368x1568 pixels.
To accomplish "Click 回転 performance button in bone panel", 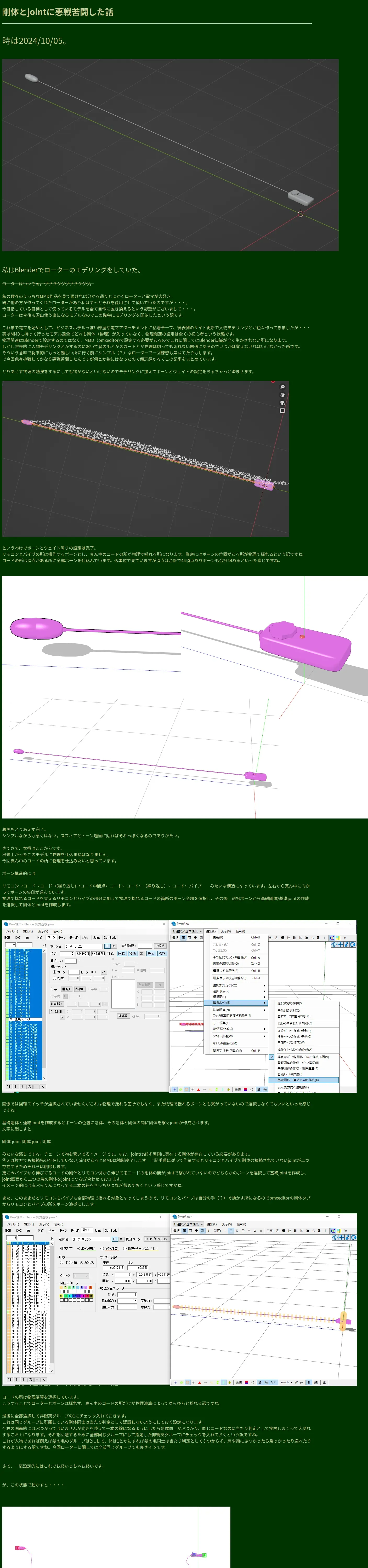I will tap(121, 953).
